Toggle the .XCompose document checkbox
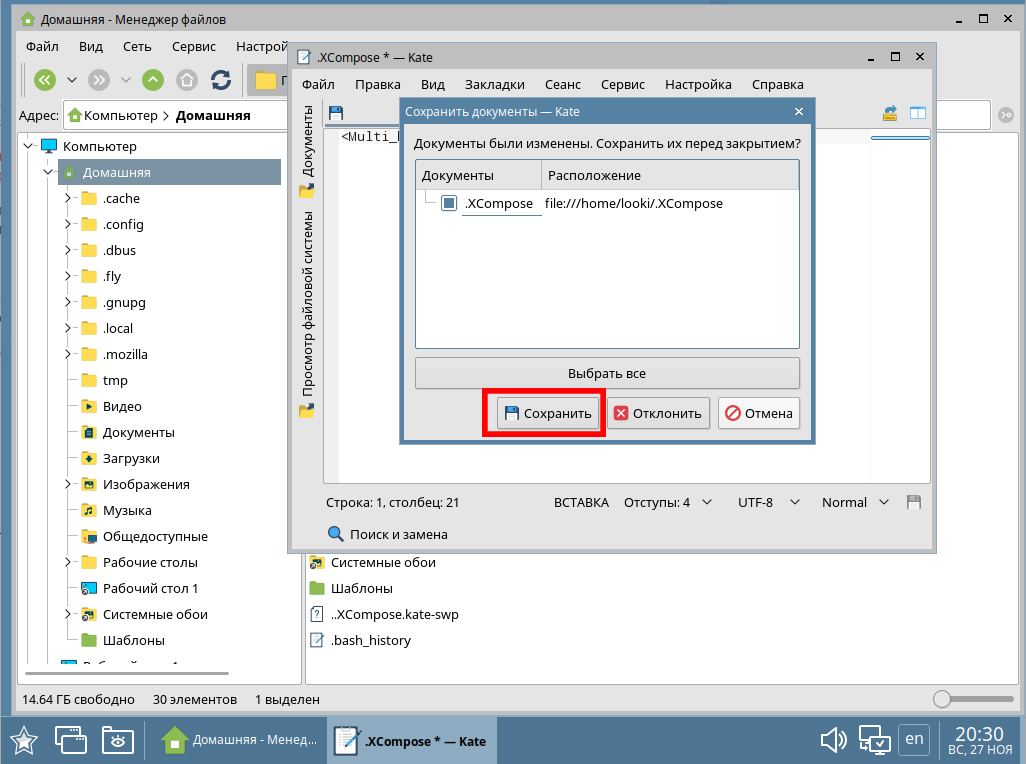The image size is (1026, 764). [x=449, y=203]
